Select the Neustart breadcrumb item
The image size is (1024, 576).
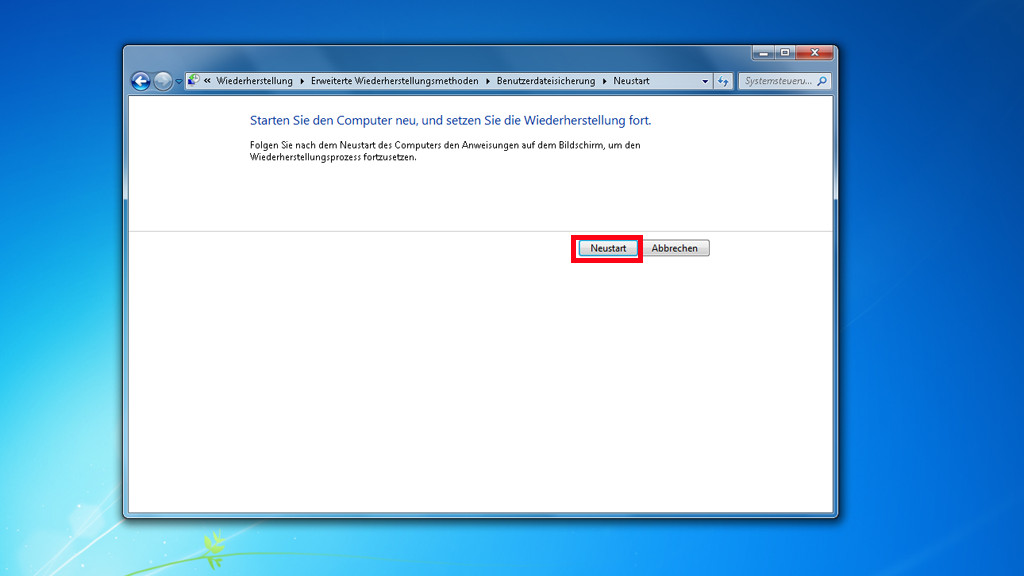point(632,81)
